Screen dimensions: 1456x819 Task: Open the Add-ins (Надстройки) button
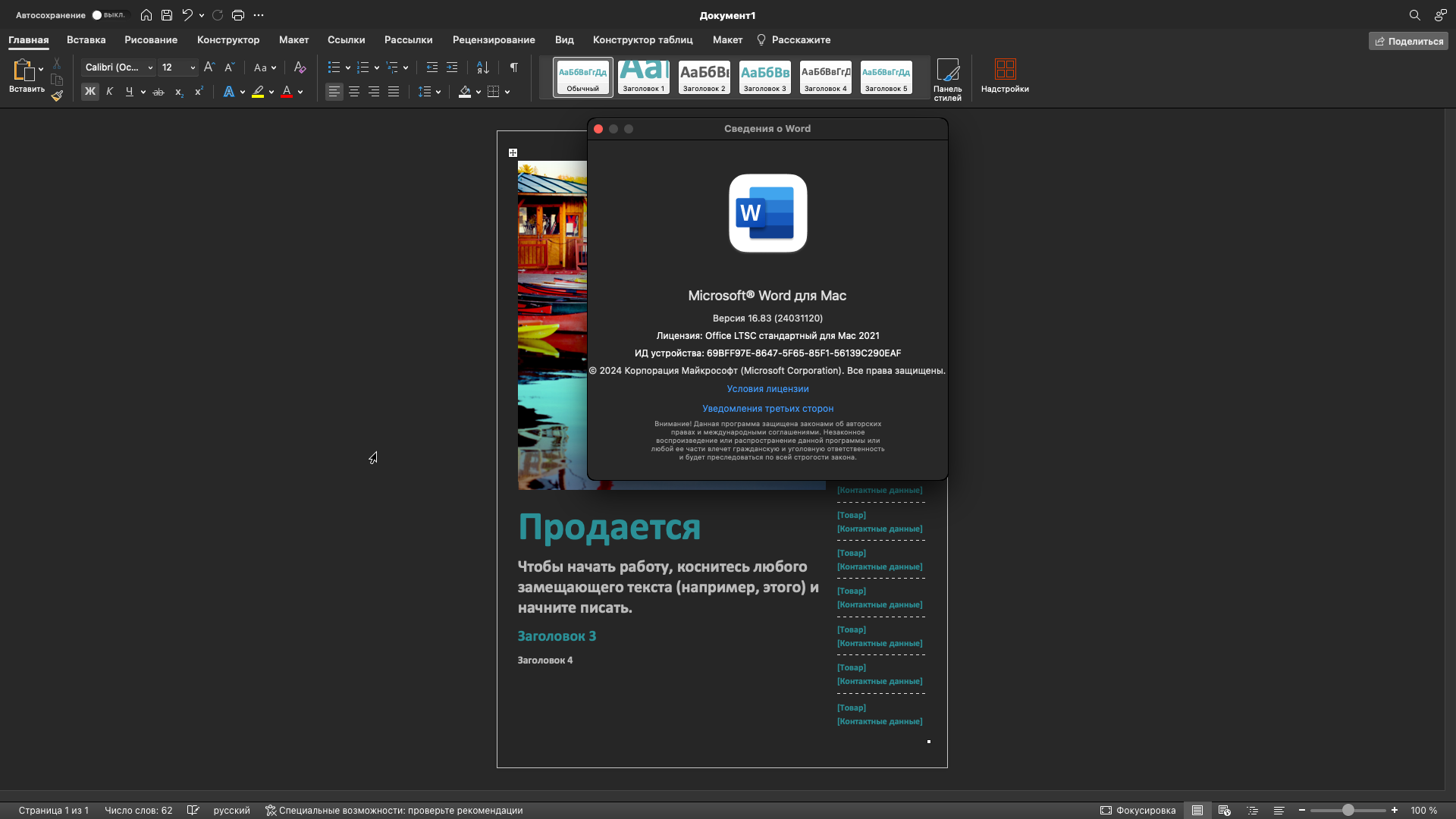tap(1004, 77)
